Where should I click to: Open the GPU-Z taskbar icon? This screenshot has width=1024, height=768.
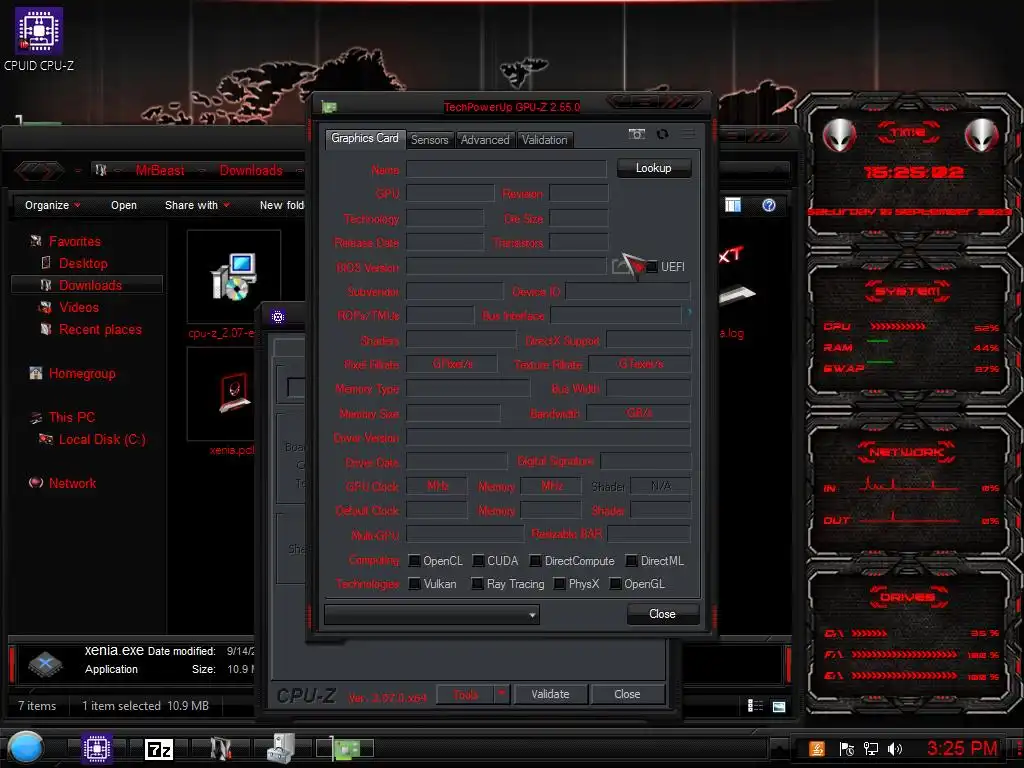click(x=345, y=748)
